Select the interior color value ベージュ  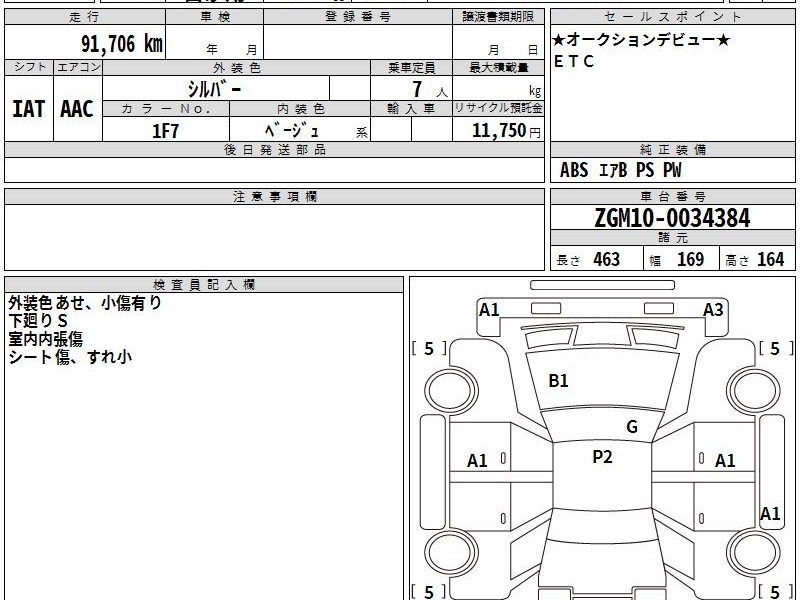291,131
